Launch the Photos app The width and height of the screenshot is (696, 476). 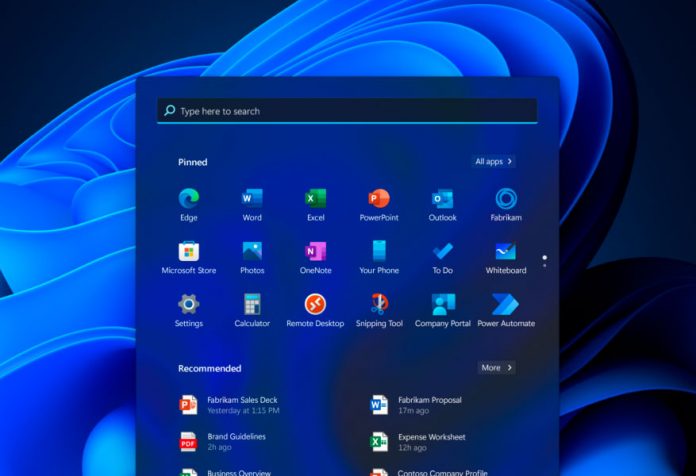[252, 252]
